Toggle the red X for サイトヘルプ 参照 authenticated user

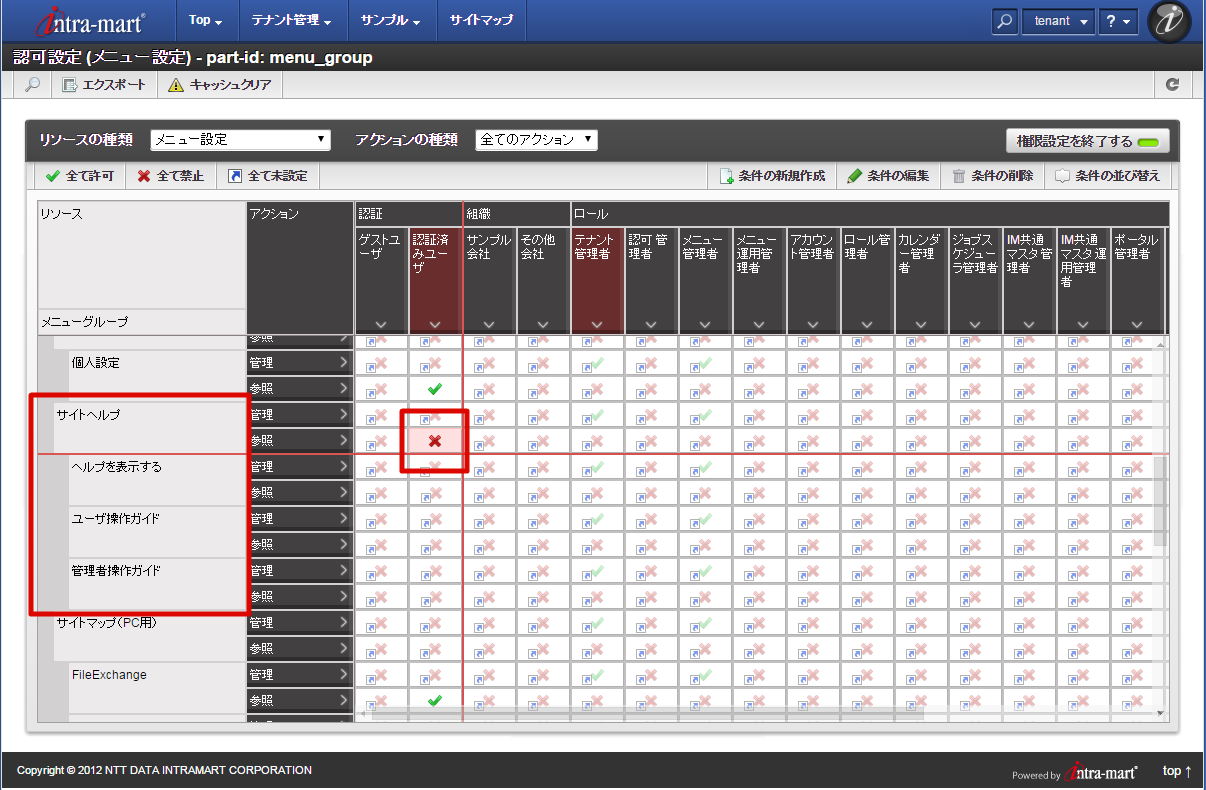(435, 441)
